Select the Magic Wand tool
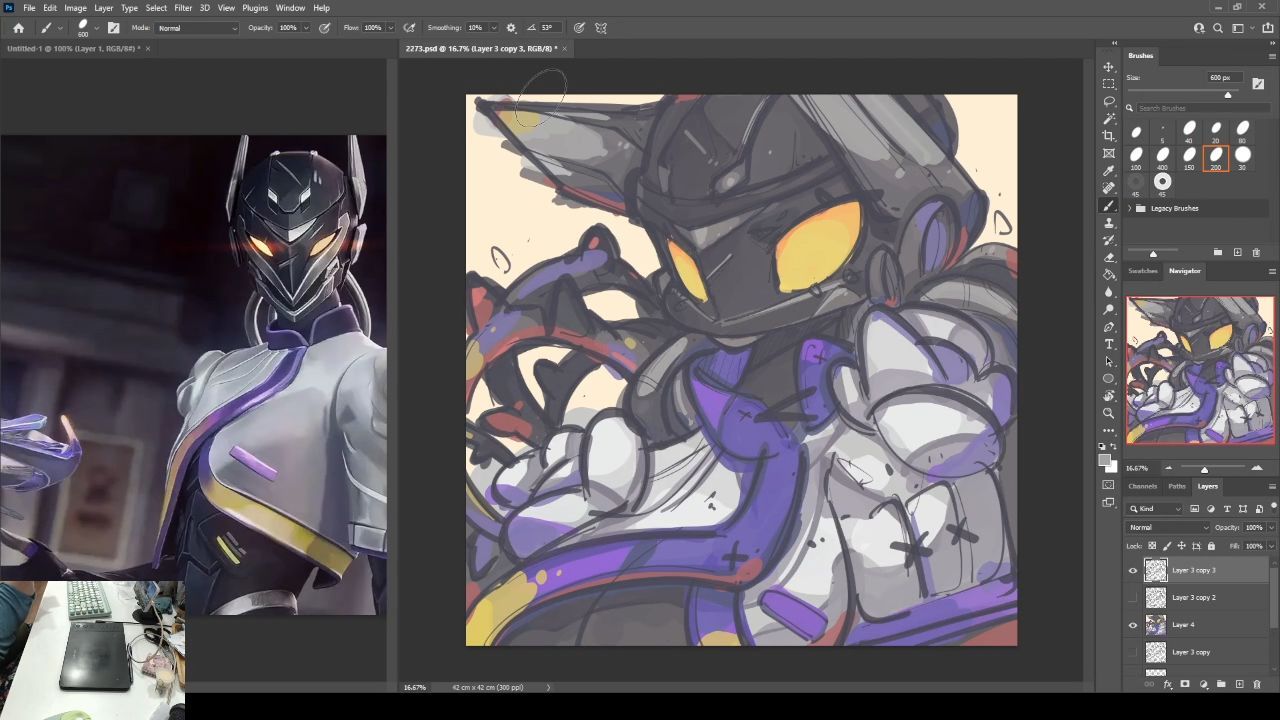Image resolution: width=1280 pixels, height=720 pixels. click(1109, 118)
